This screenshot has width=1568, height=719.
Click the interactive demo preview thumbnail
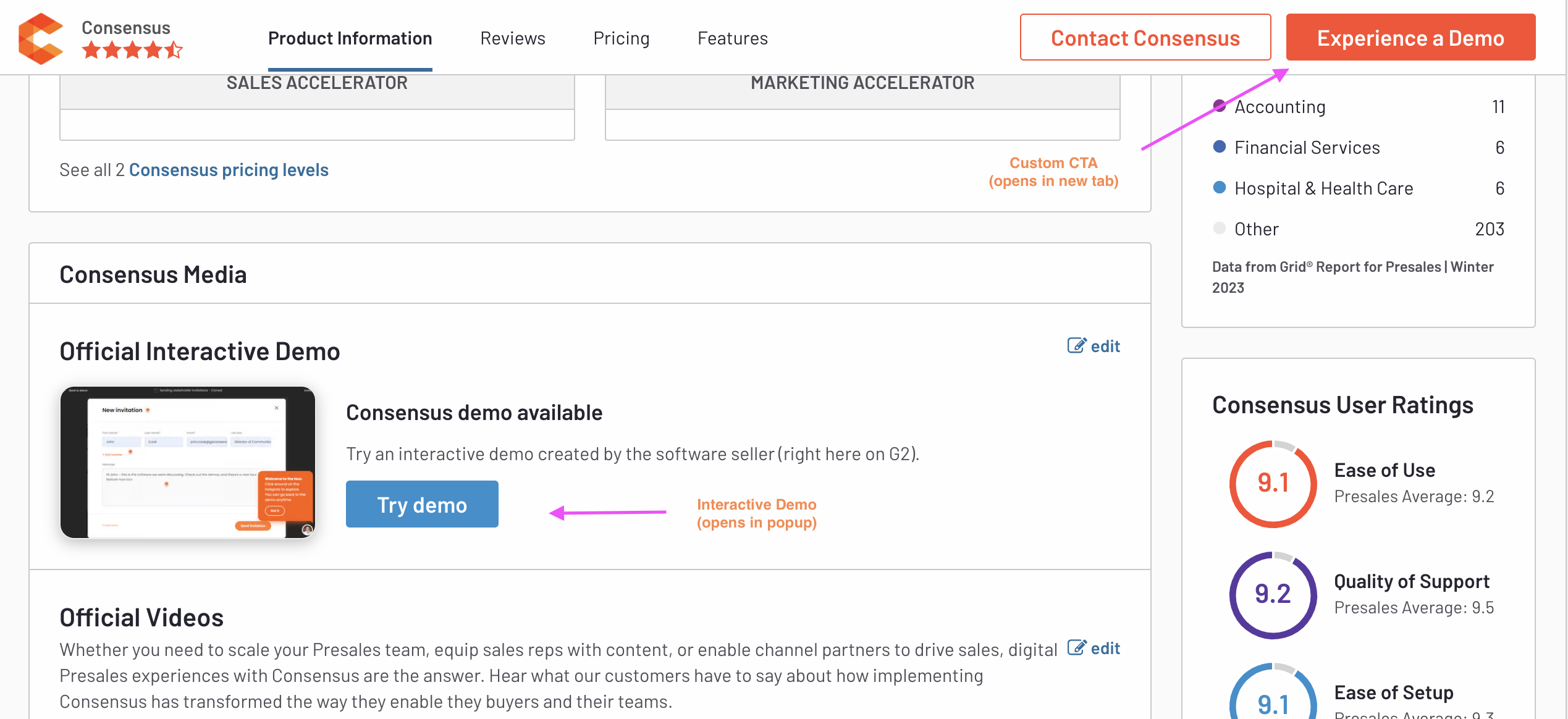pyautogui.click(x=188, y=462)
